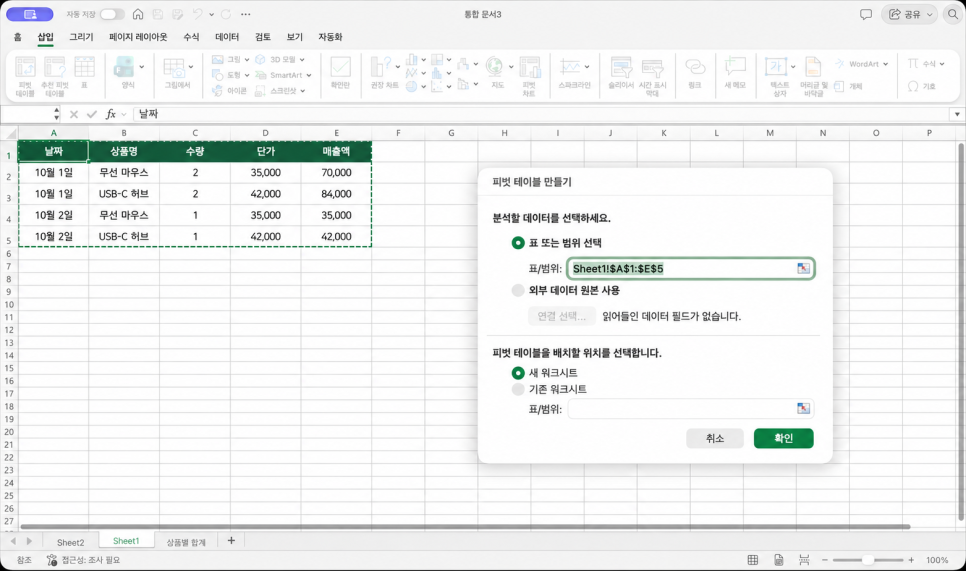
Task: Toggle the 자동 저장 autosave switch
Action: click(x=112, y=14)
